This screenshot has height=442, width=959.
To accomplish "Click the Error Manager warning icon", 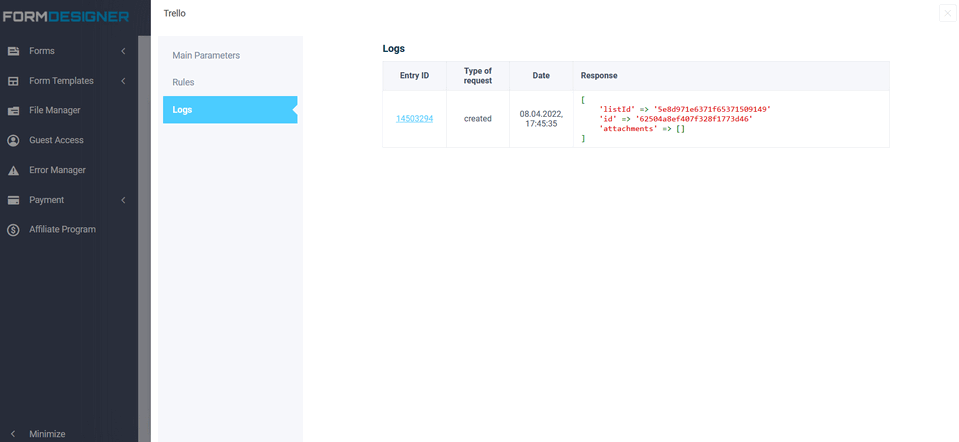I will point(14,171).
